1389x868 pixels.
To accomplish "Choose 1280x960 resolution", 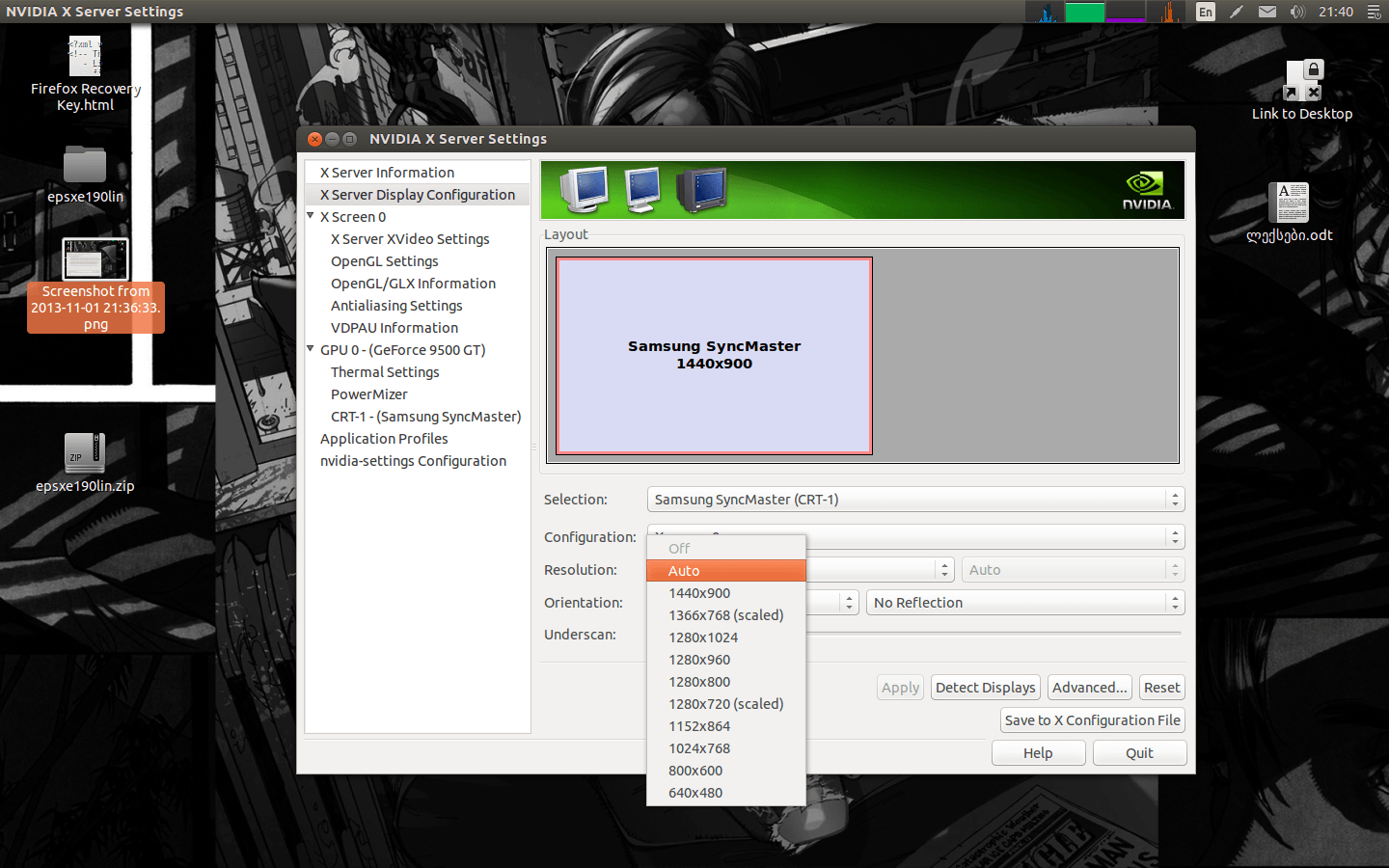I will pos(726,660).
